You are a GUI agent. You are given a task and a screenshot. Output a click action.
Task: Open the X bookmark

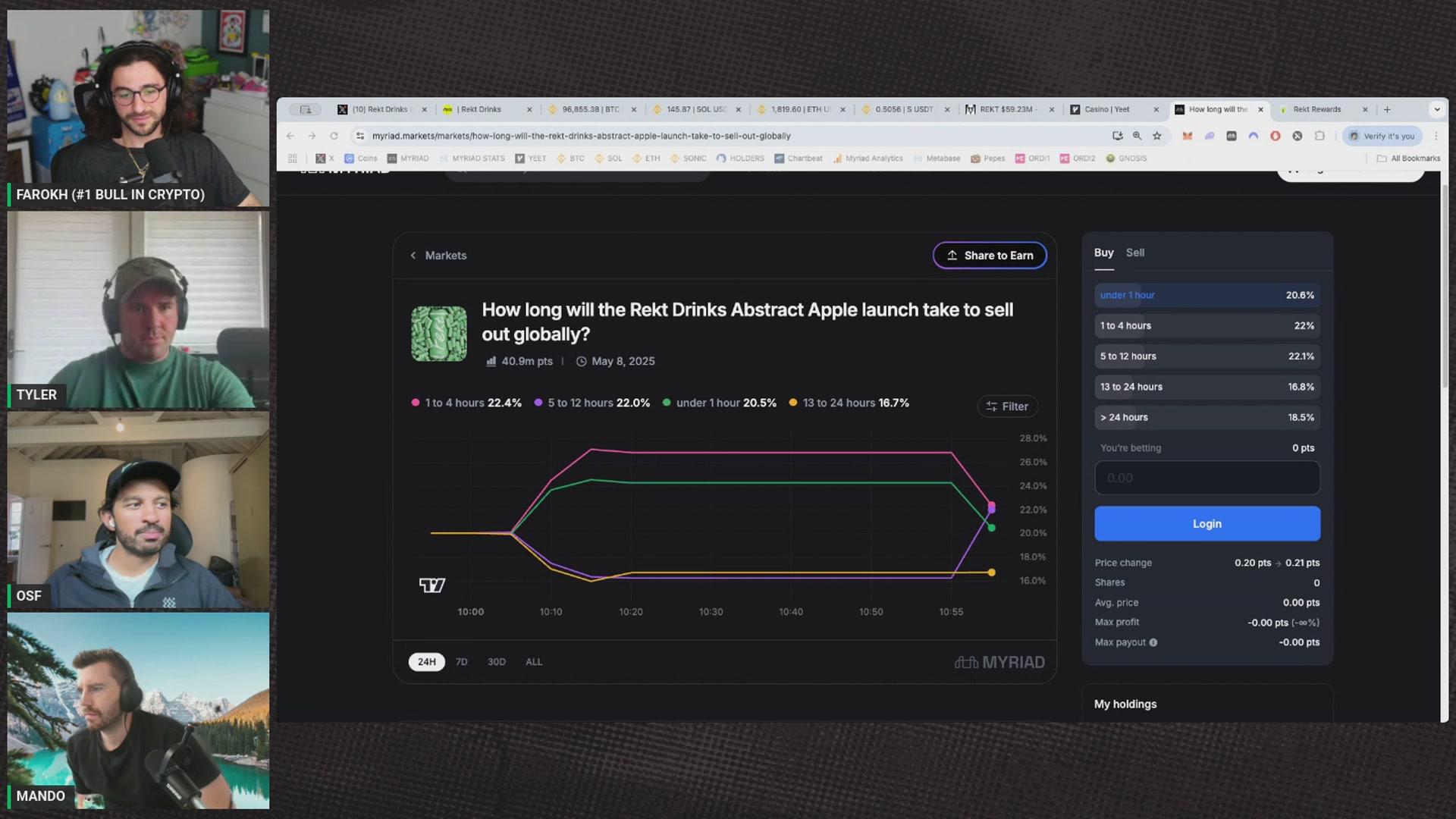(x=325, y=158)
